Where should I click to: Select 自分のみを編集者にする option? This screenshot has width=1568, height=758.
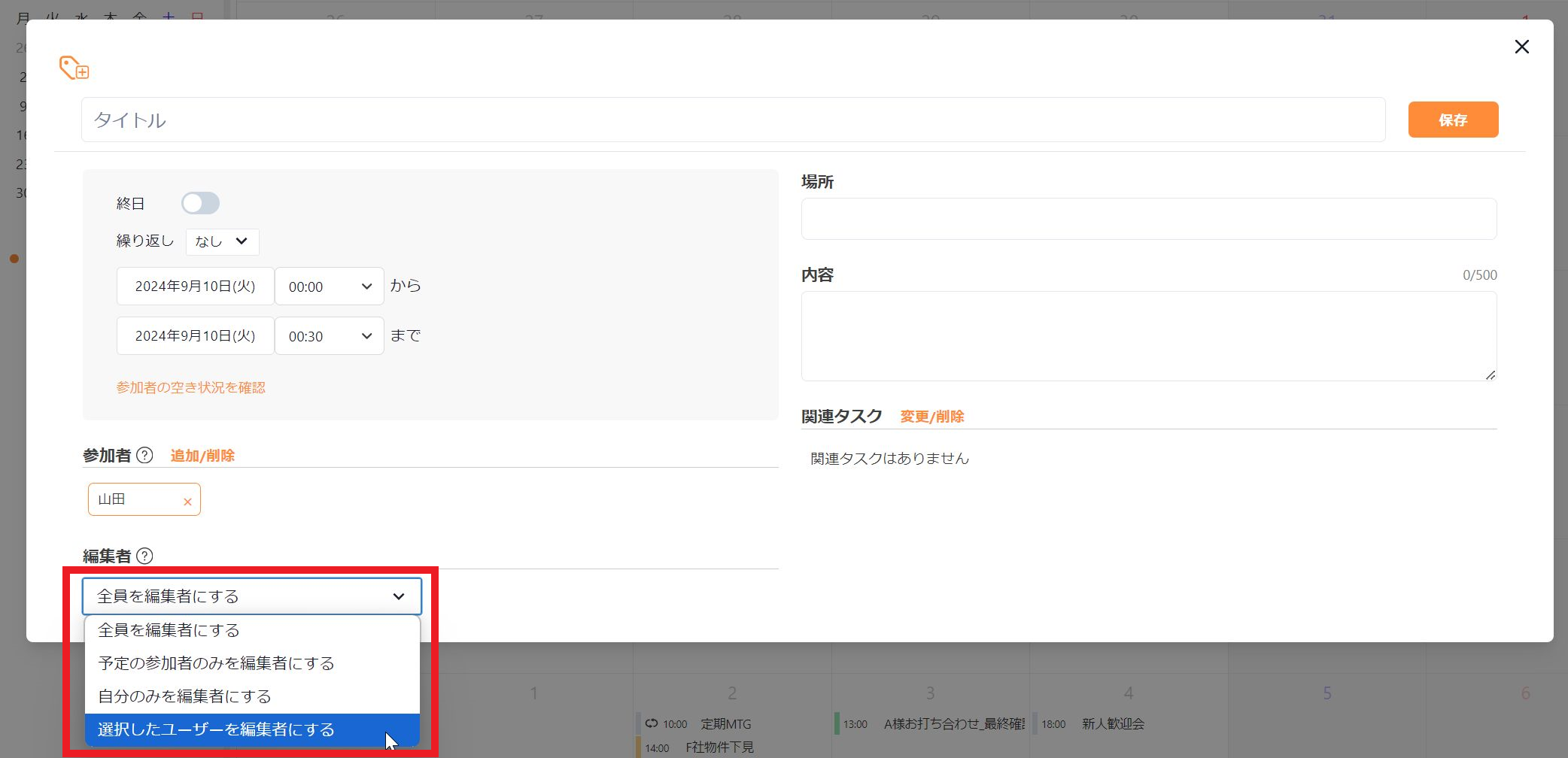coord(184,696)
